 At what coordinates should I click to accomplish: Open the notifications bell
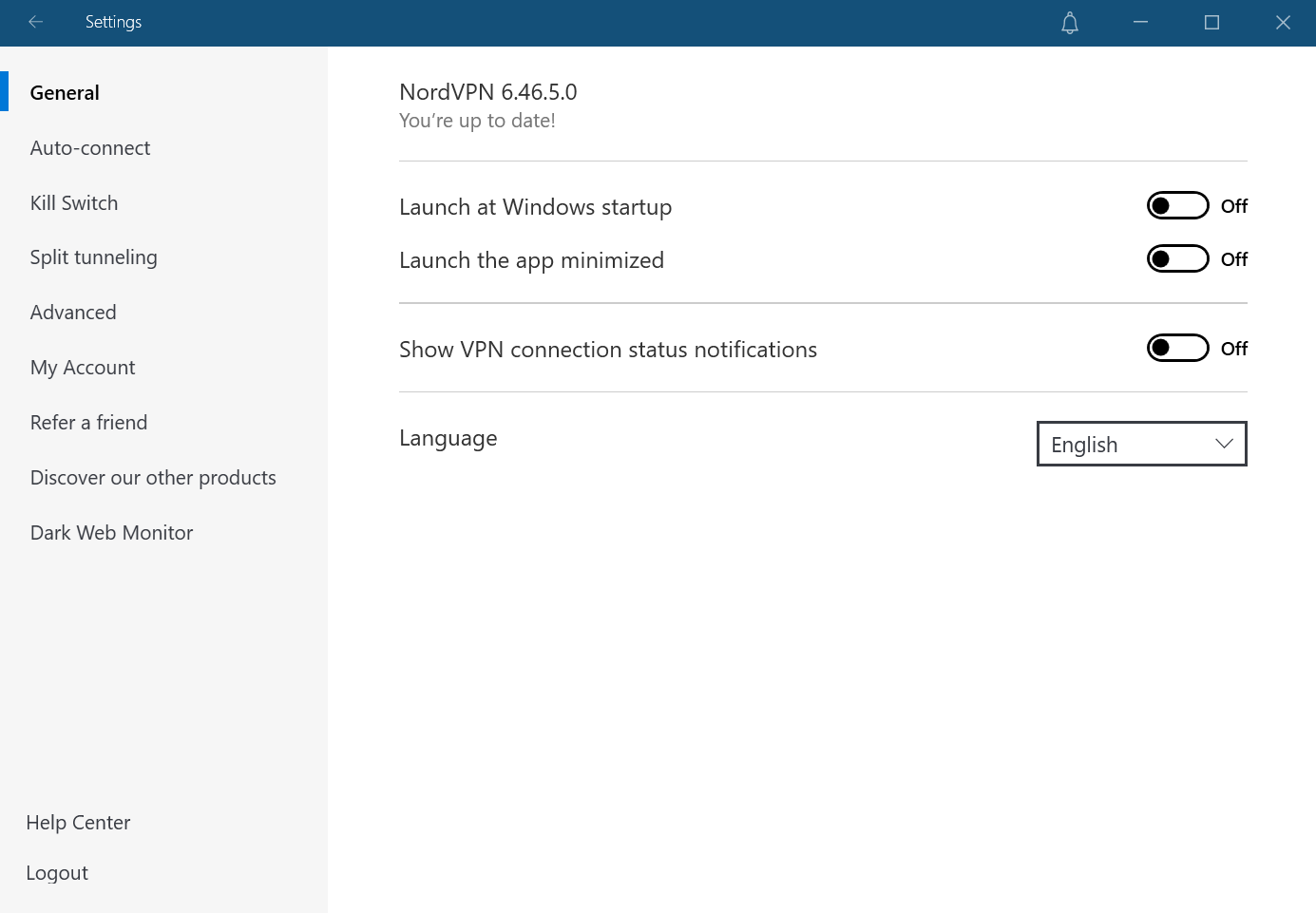[x=1070, y=23]
